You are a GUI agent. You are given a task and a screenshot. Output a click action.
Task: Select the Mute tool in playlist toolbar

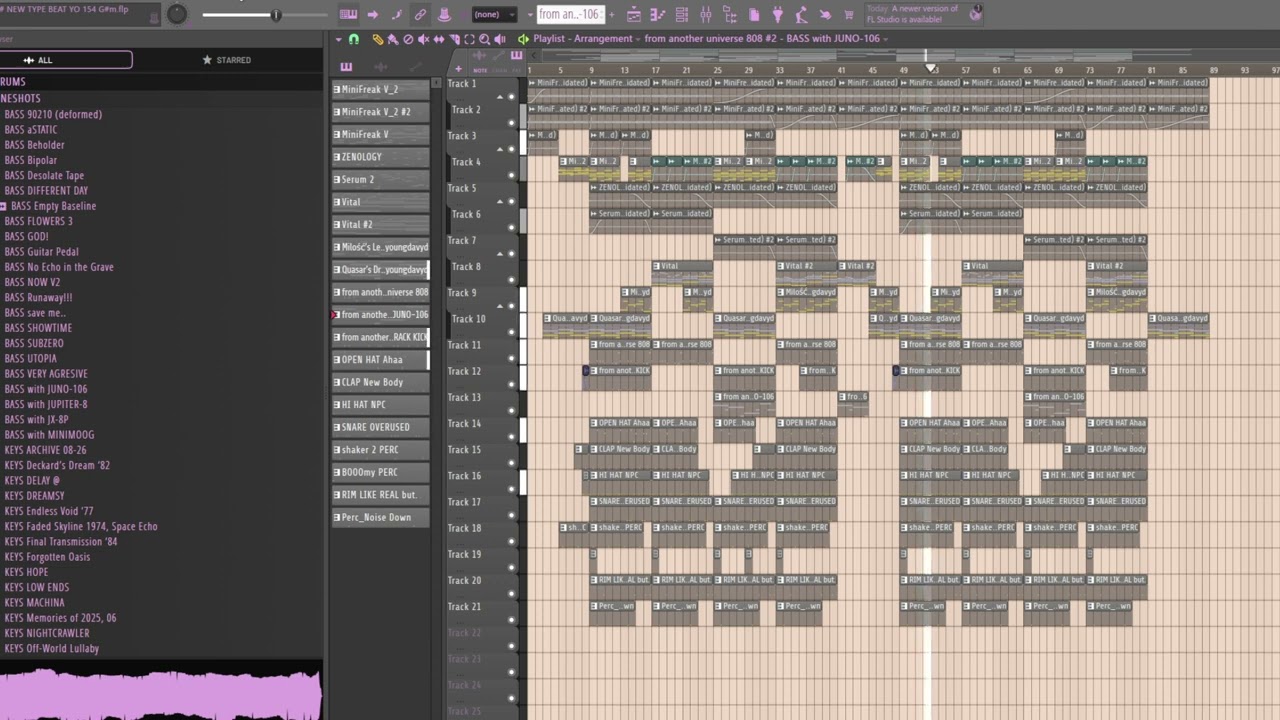423,39
